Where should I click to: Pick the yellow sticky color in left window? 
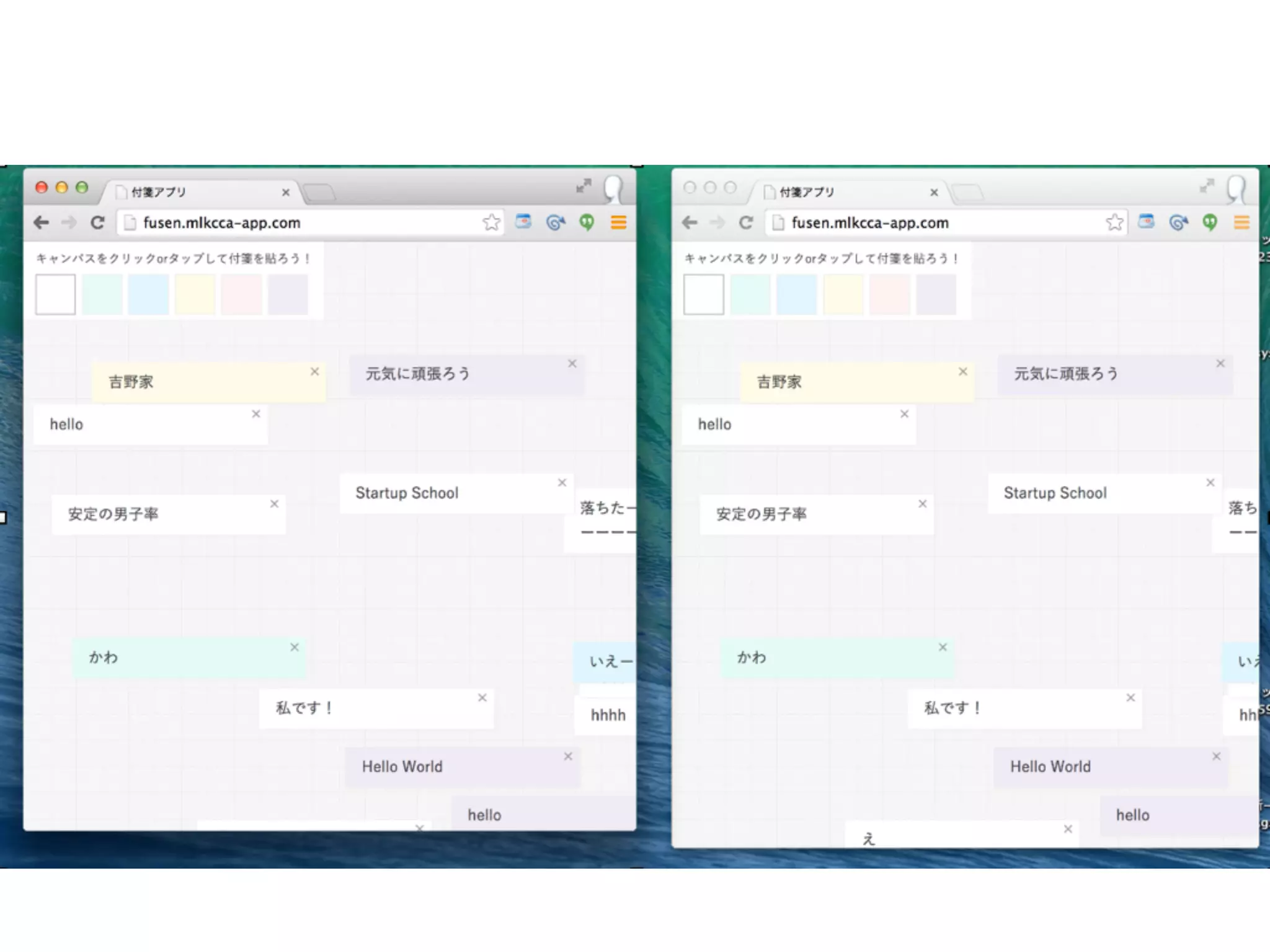[x=195, y=294]
